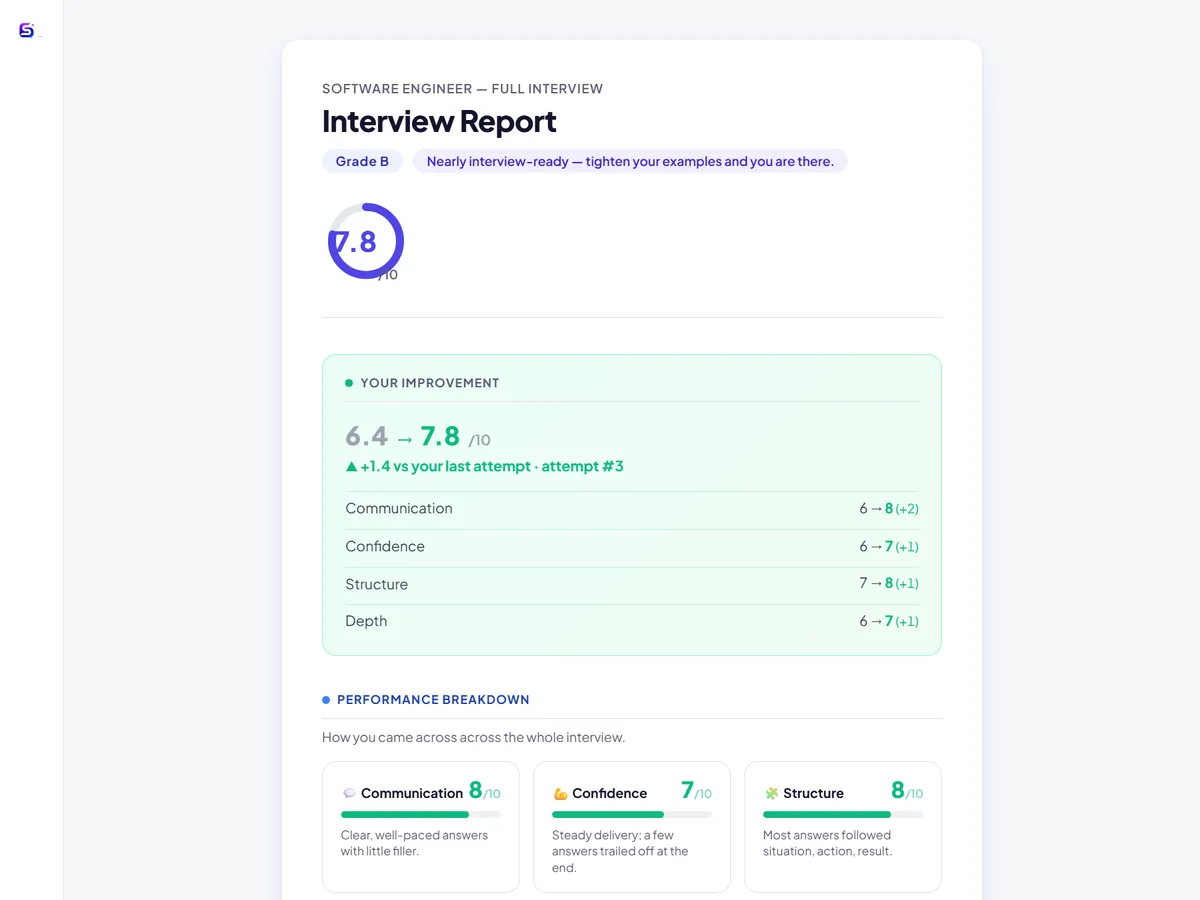Screen dimensions: 1200x900
Task: Click Confidence card score 7/10
Action: [696, 791]
